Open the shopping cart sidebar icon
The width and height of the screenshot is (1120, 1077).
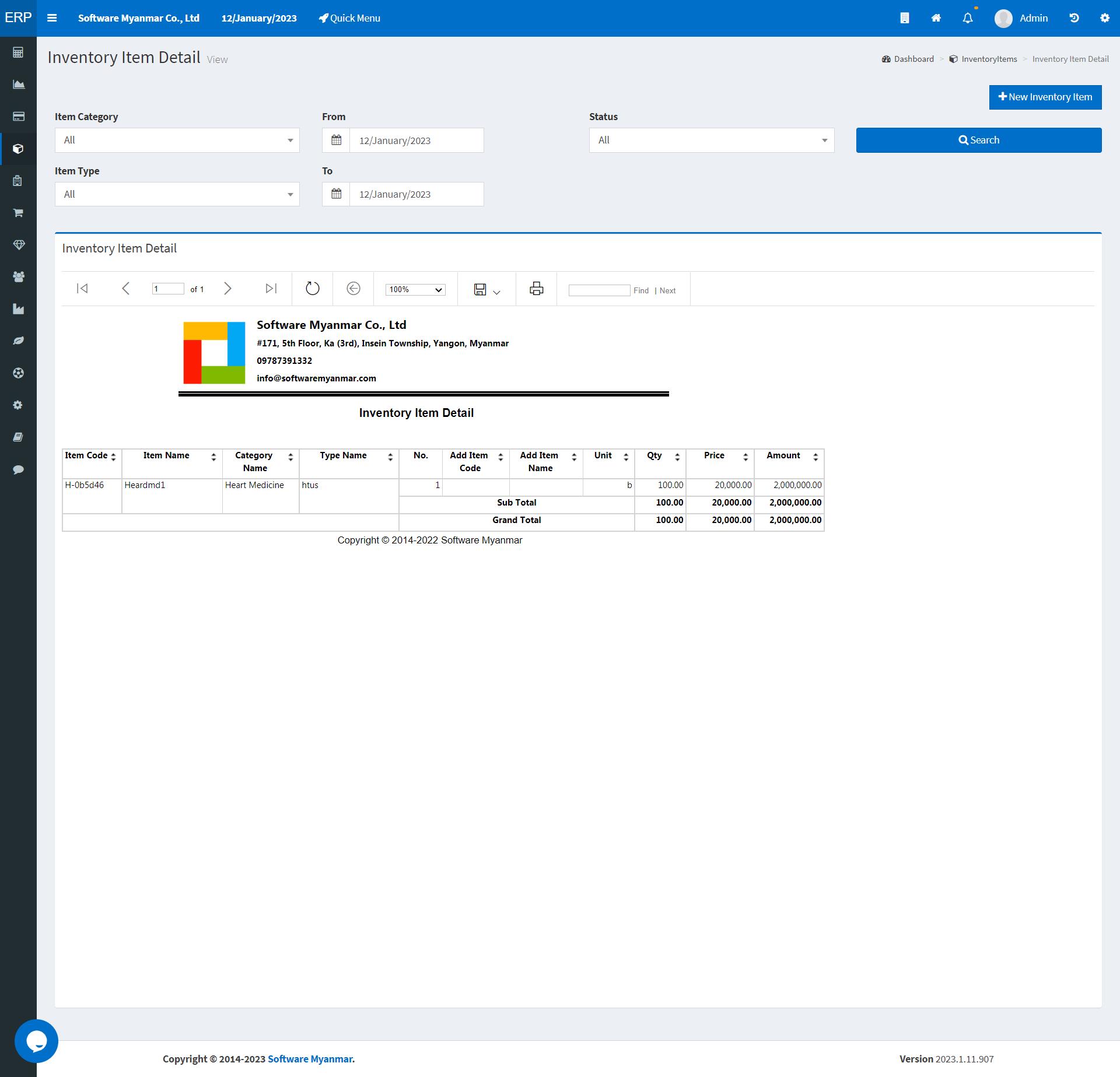[18, 213]
